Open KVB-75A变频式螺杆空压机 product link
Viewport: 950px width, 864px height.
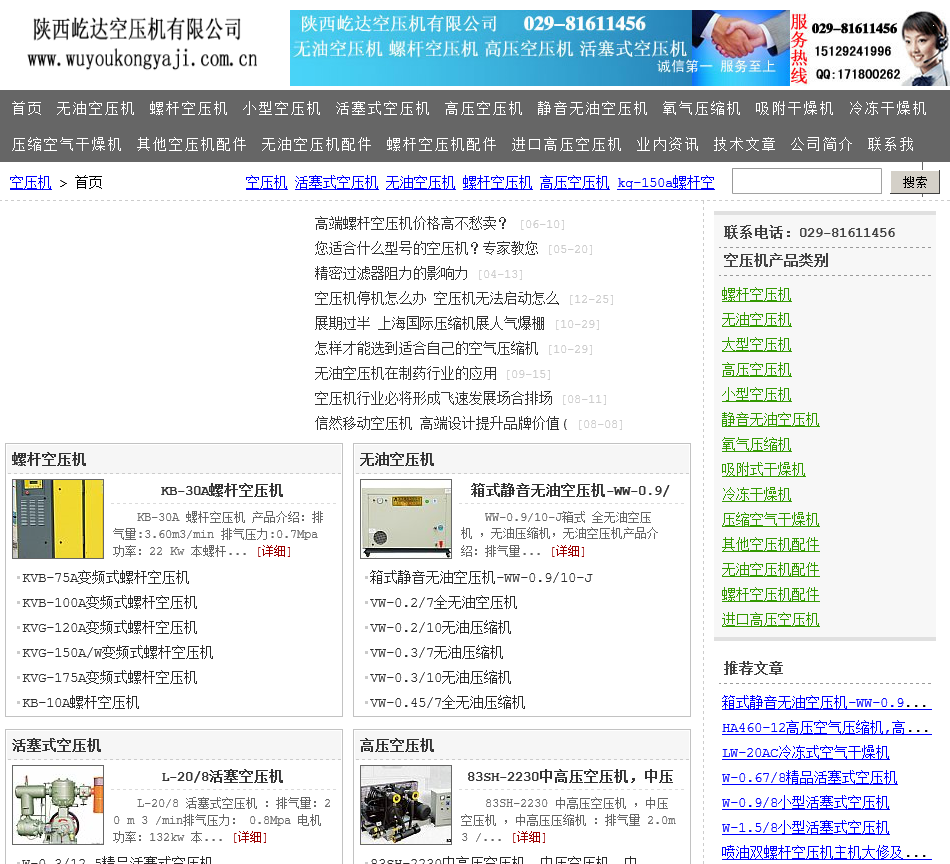[105, 577]
